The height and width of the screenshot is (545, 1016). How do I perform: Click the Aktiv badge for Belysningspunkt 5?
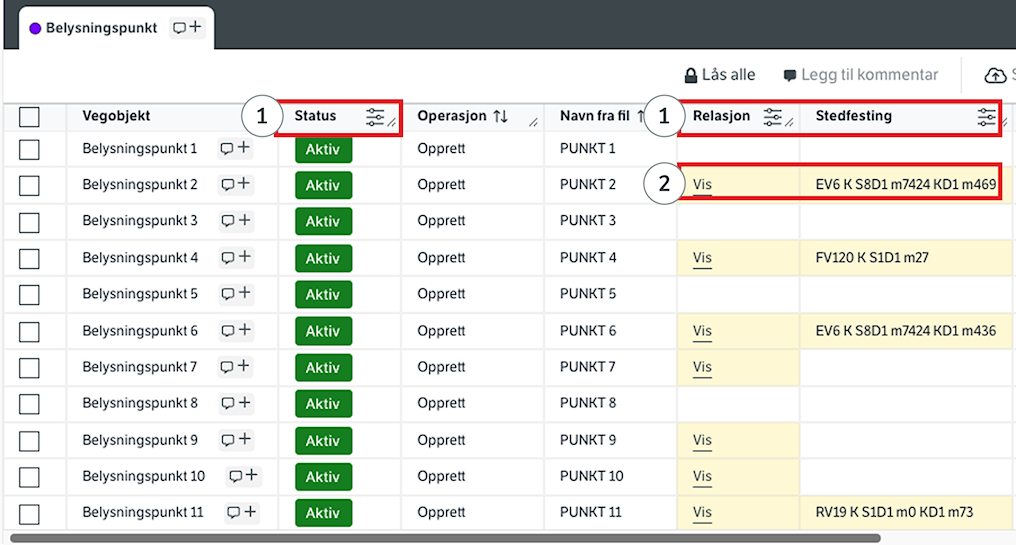pyautogui.click(x=323, y=295)
